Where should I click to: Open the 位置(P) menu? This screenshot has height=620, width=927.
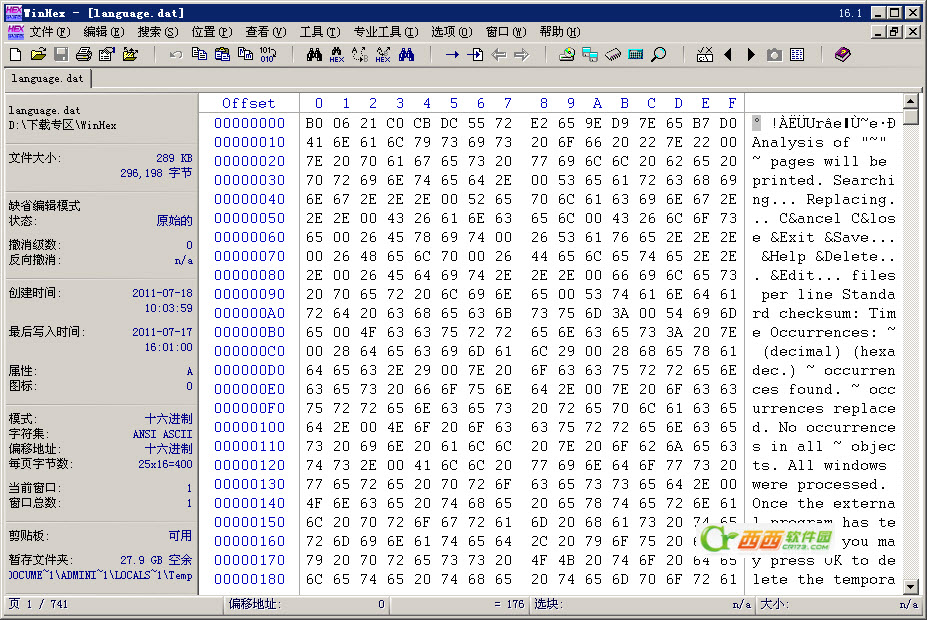pos(212,32)
